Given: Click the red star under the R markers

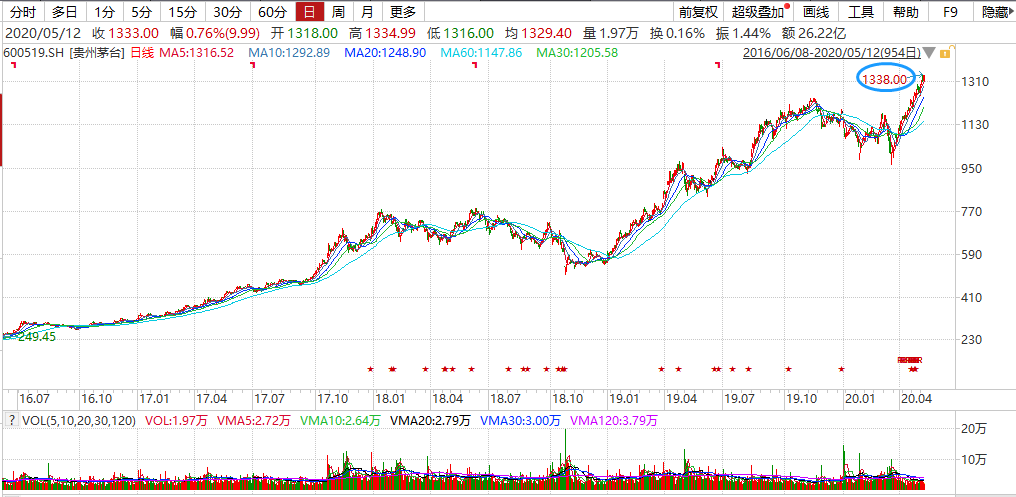Looking at the screenshot, I should click(913, 369).
